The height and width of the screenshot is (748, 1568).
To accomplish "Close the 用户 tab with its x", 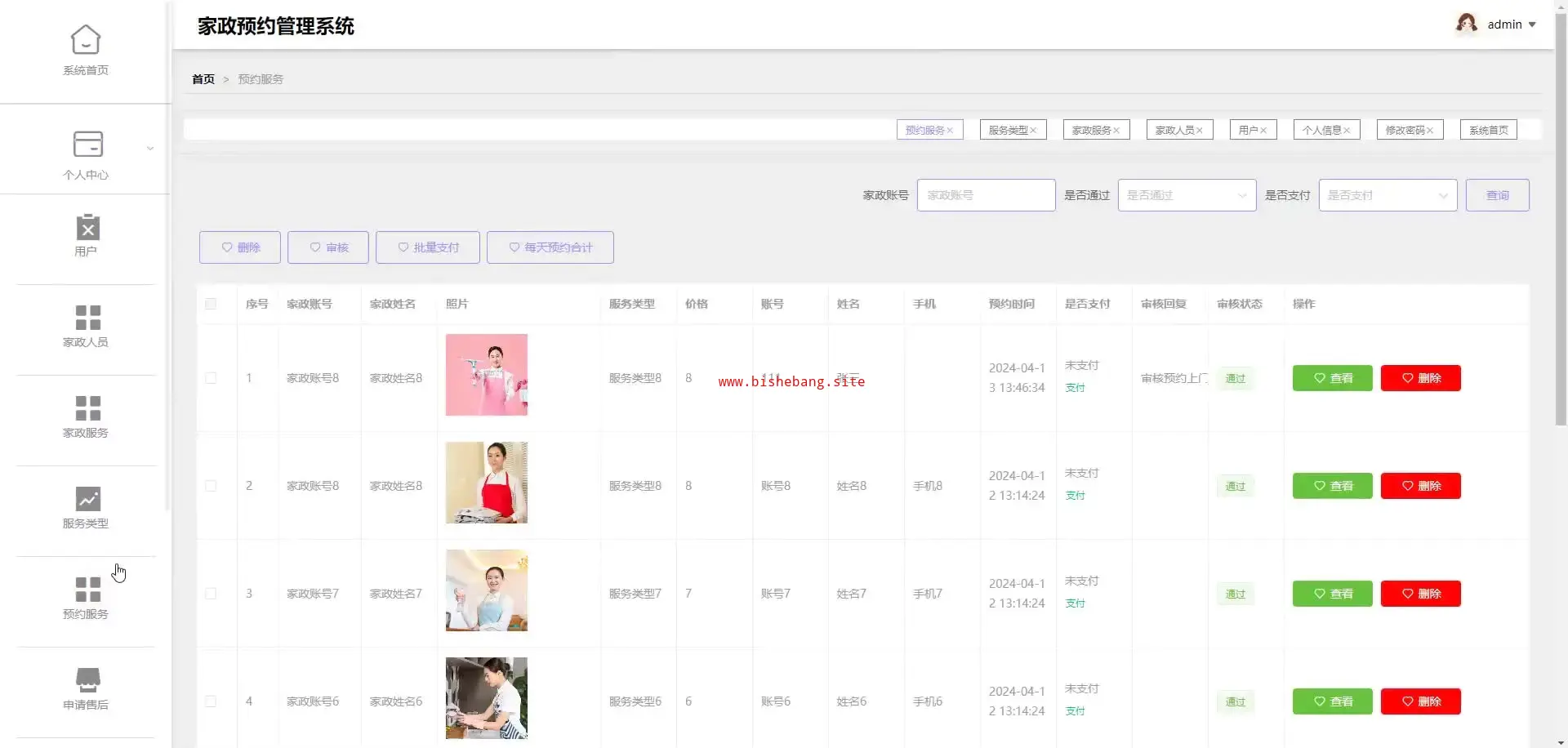I will [x=1263, y=131].
